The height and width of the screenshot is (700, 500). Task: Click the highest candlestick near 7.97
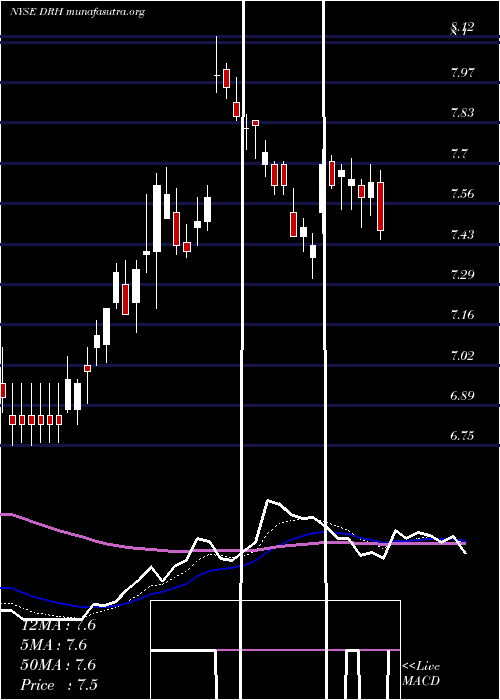click(217, 64)
